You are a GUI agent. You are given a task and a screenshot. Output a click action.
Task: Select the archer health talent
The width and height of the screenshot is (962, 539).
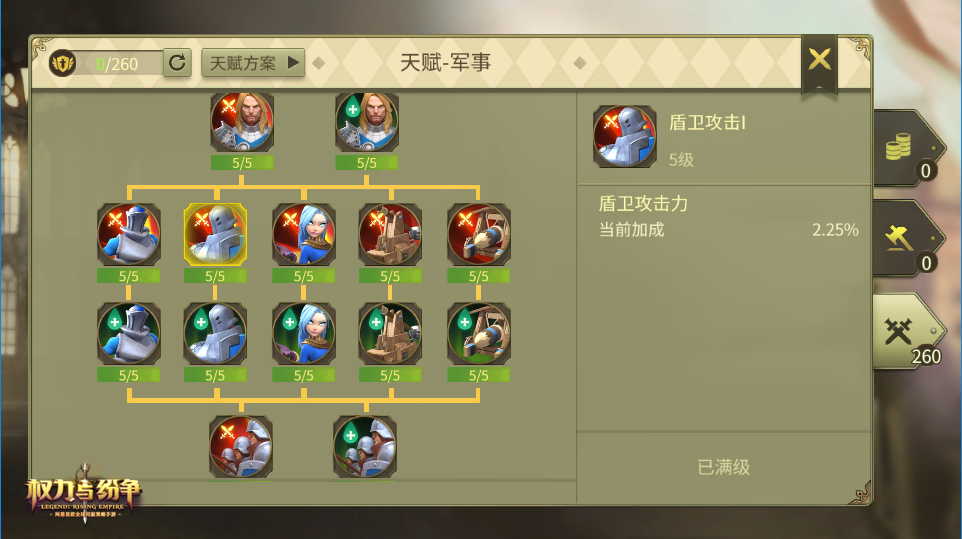point(304,334)
